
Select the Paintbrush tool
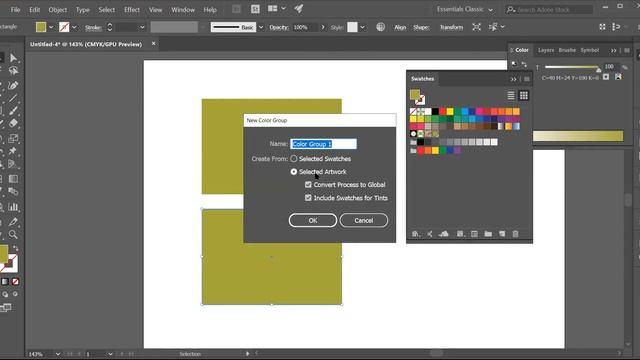(13, 111)
